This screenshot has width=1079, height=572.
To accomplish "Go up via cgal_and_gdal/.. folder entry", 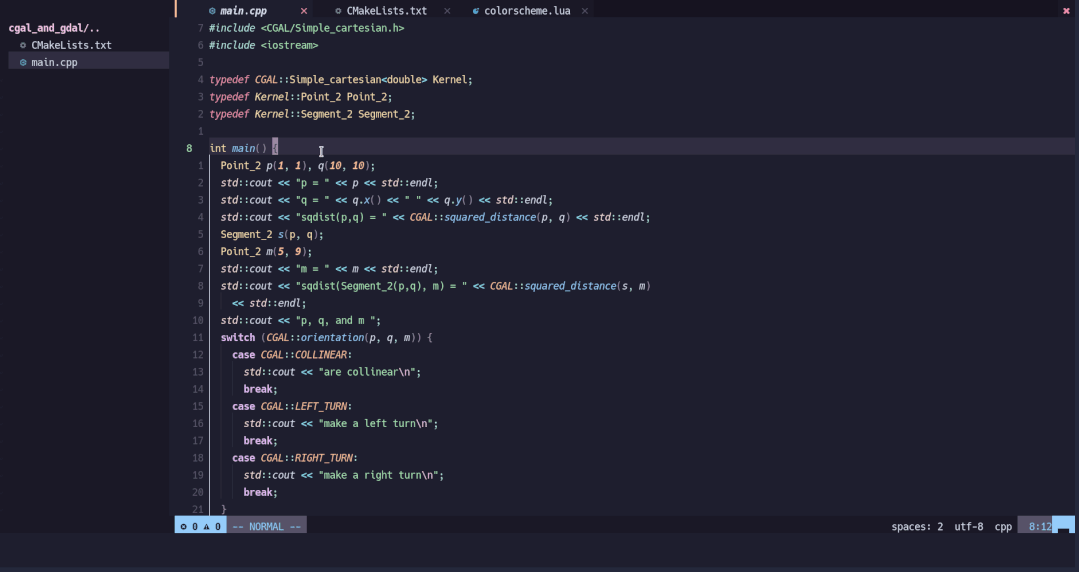I will (x=54, y=28).
